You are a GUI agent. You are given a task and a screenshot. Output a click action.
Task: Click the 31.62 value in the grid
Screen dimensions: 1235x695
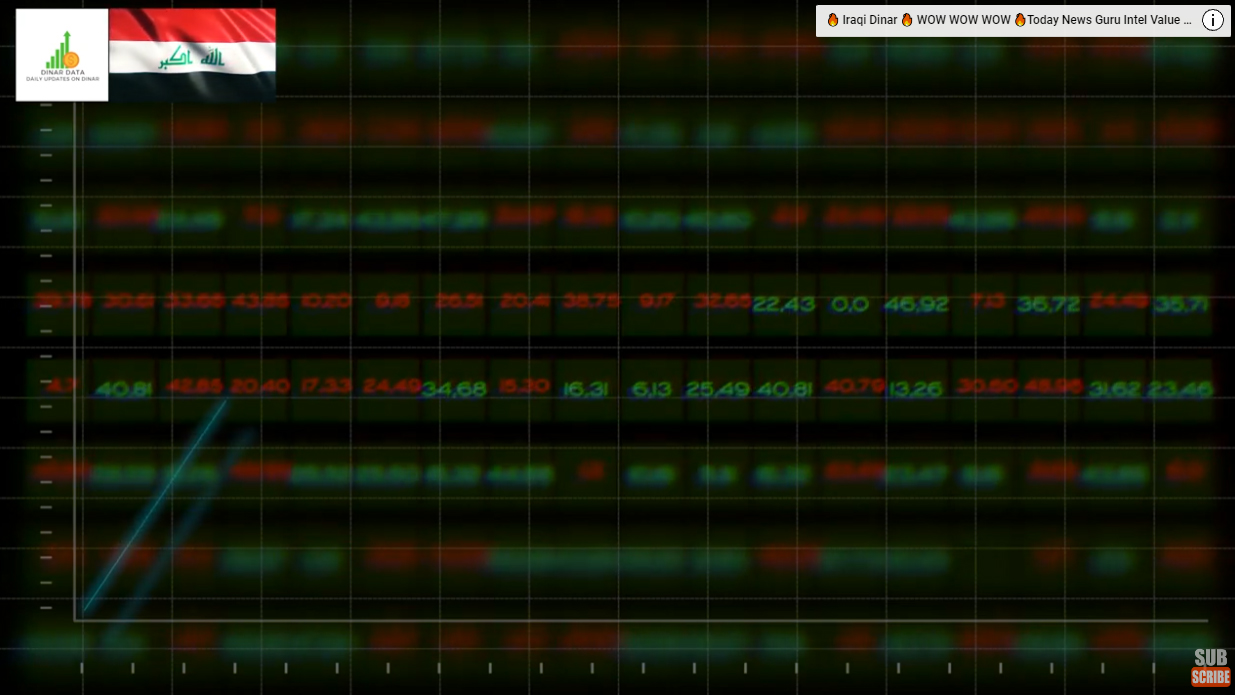pos(1115,388)
